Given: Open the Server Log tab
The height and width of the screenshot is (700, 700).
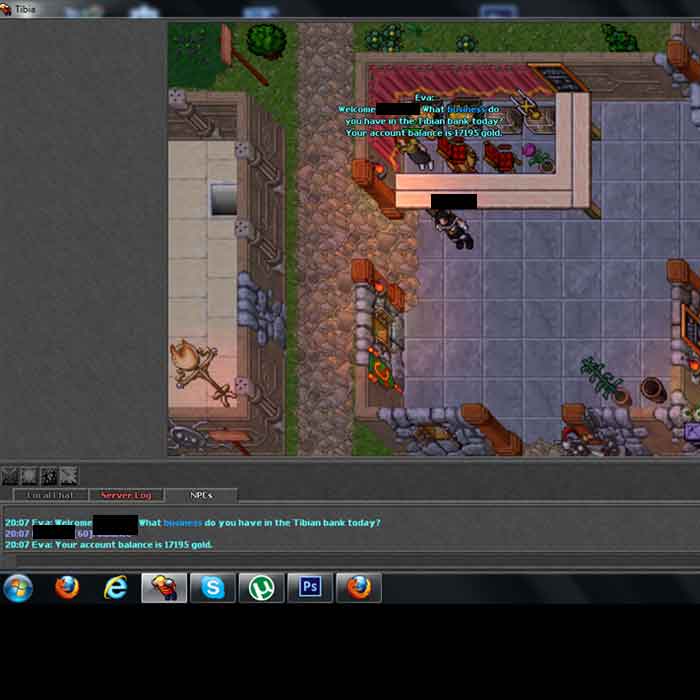Looking at the screenshot, I should pyautogui.click(x=126, y=495).
